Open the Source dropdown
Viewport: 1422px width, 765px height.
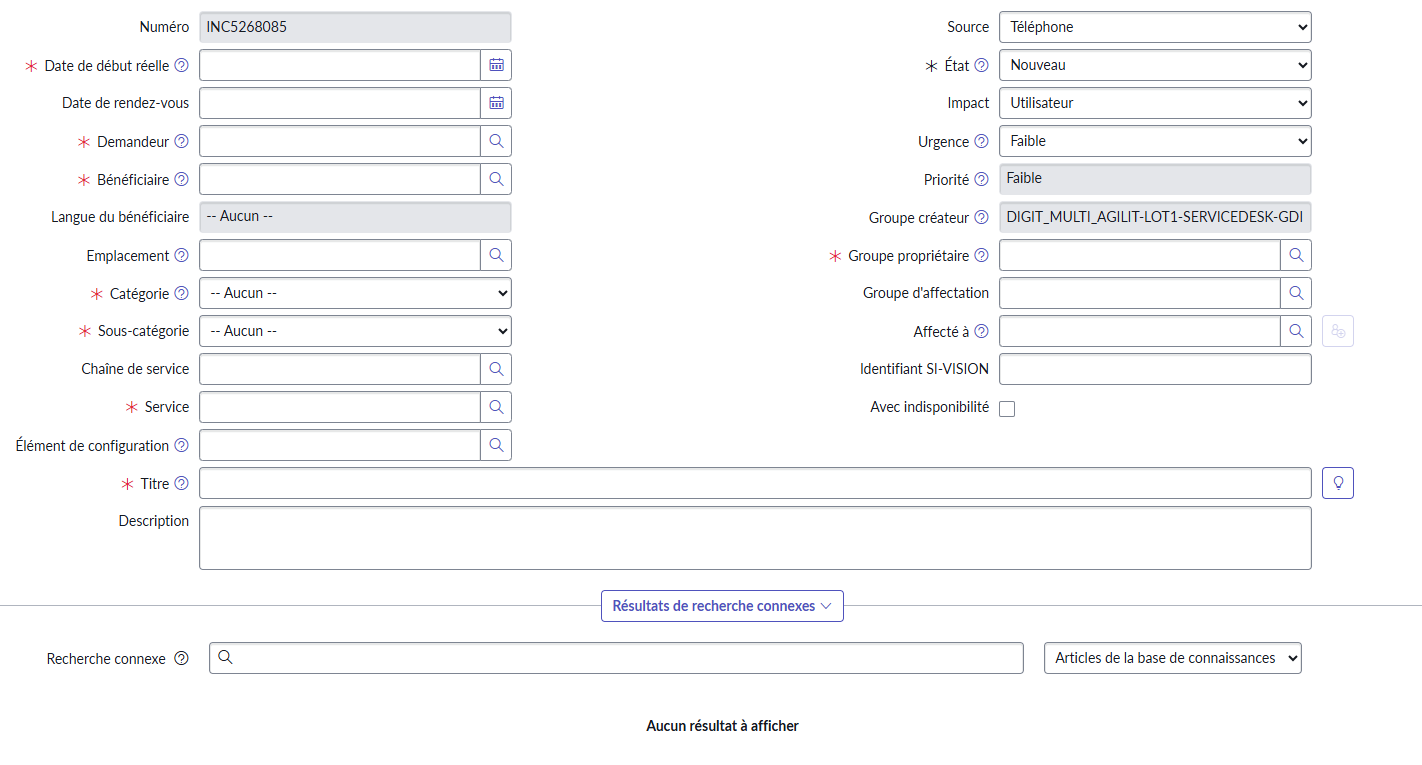click(x=1154, y=27)
